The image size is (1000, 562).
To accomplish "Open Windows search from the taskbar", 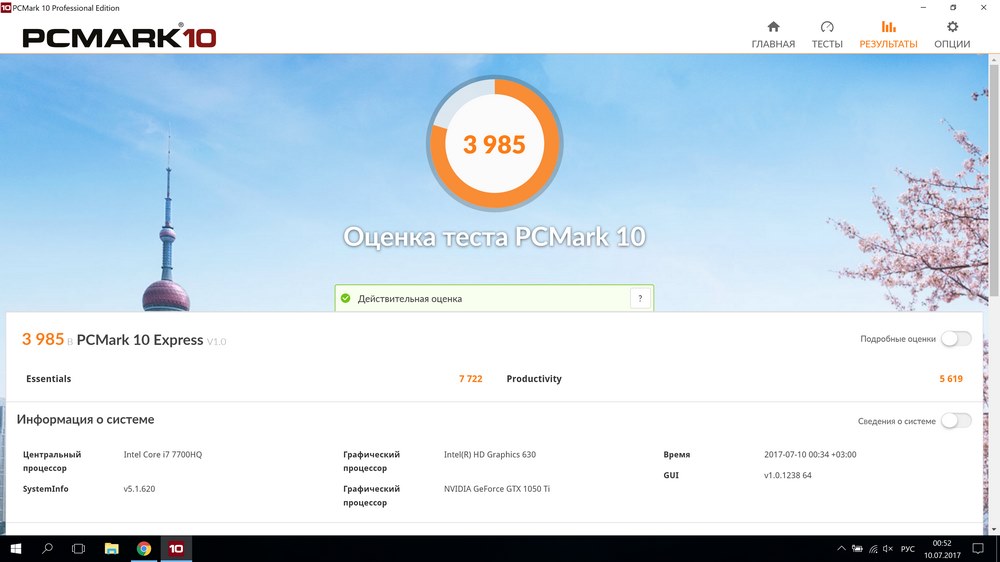I will coord(47,549).
